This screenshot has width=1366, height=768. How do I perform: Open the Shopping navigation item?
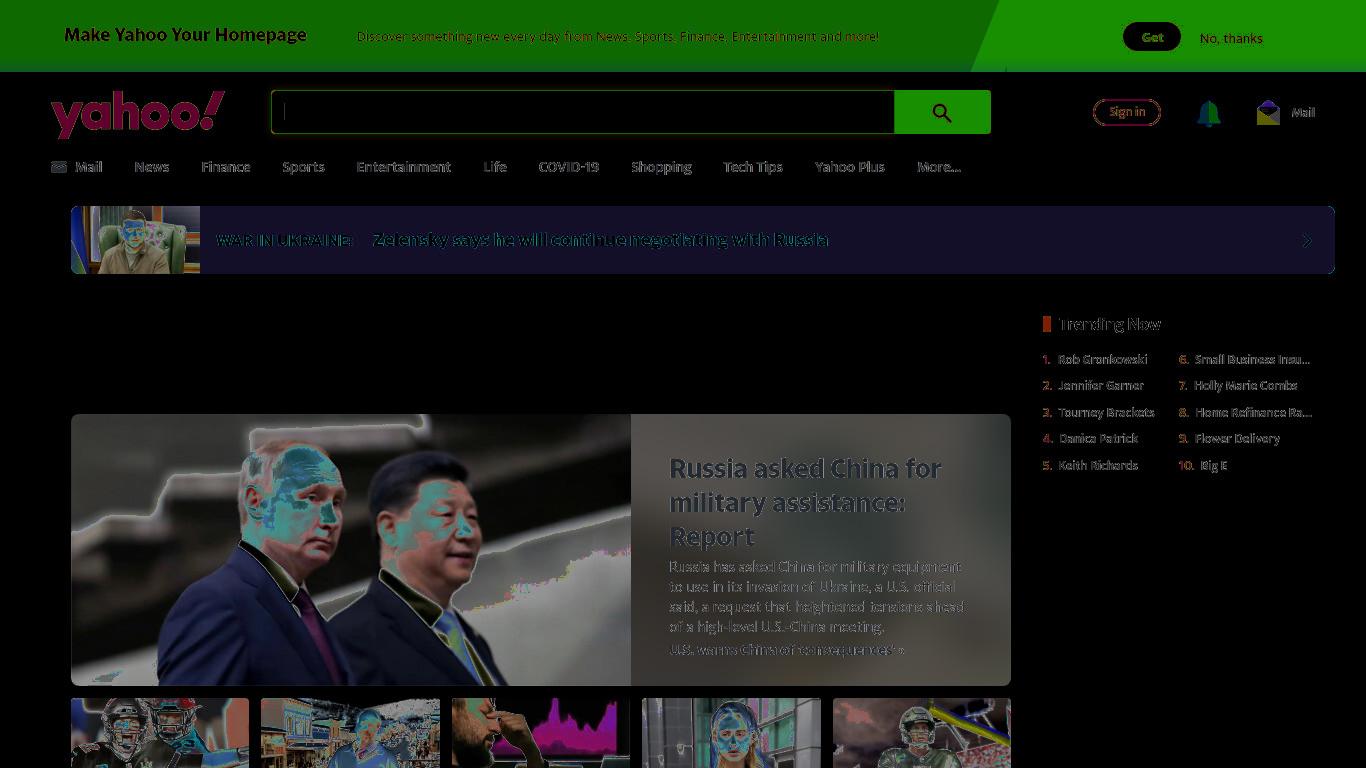pos(661,167)
